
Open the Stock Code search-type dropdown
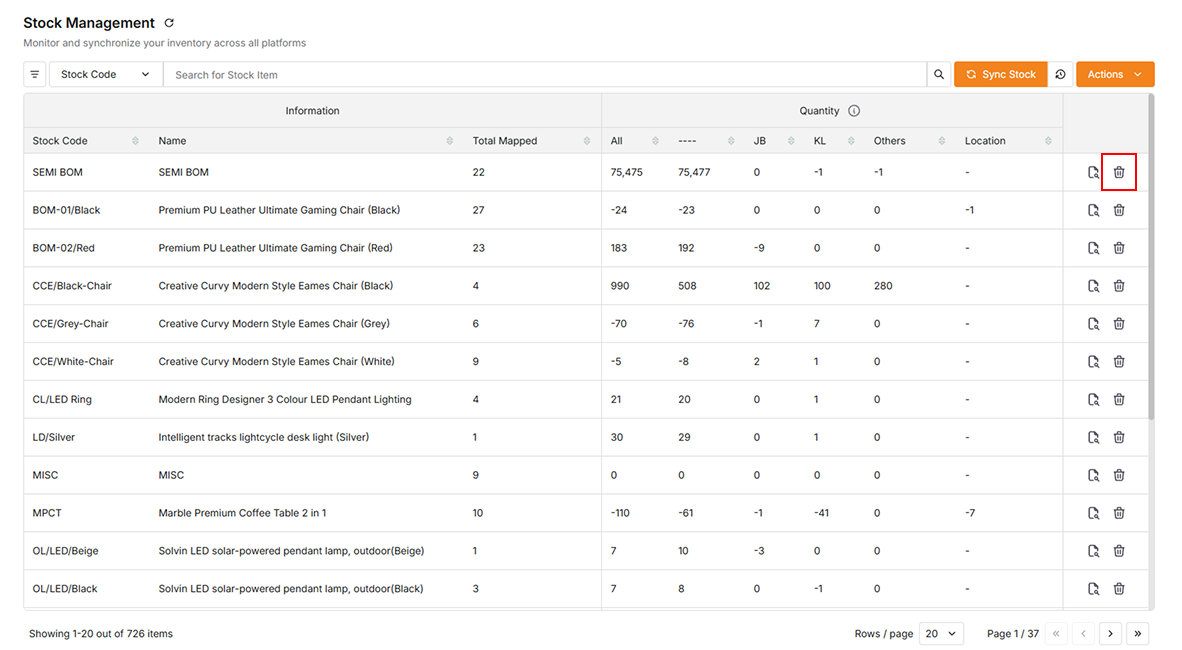pos(106,75)
